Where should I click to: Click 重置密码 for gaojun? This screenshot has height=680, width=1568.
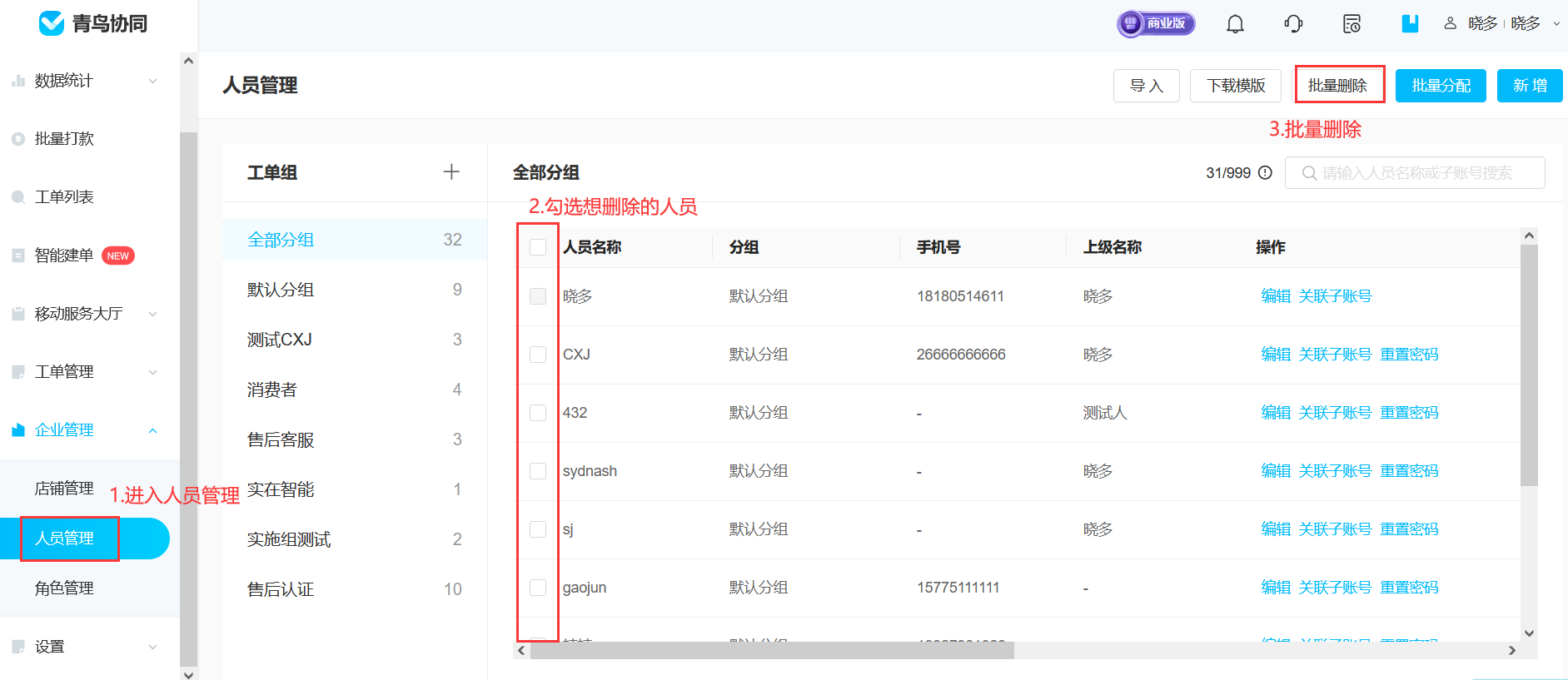click(1409, 588)
